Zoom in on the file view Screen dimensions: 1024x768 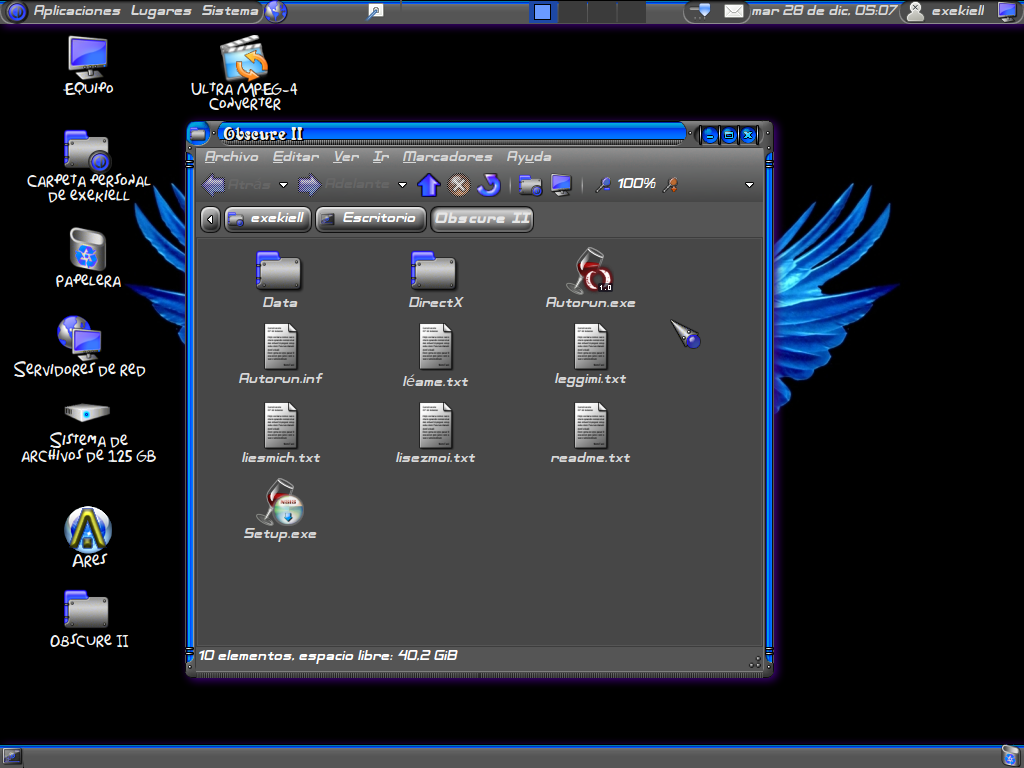coord(670,185)
